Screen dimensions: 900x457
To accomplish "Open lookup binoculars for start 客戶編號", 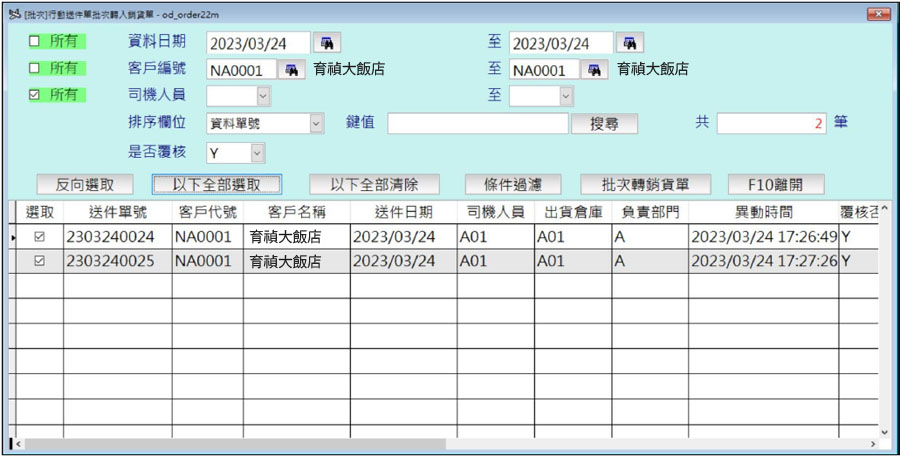I will [x=292, y=70].
